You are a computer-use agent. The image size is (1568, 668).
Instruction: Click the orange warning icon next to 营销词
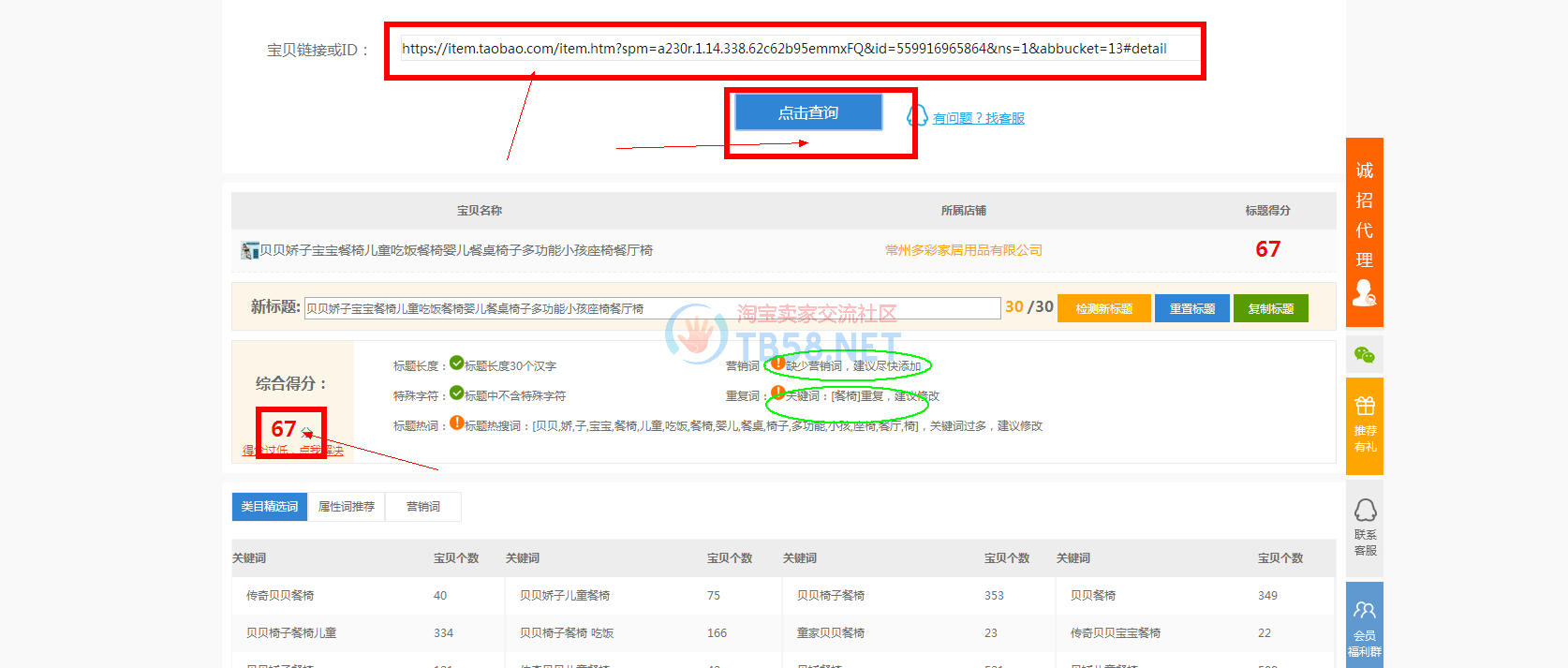pyautogui.click(x=777, y=364)
